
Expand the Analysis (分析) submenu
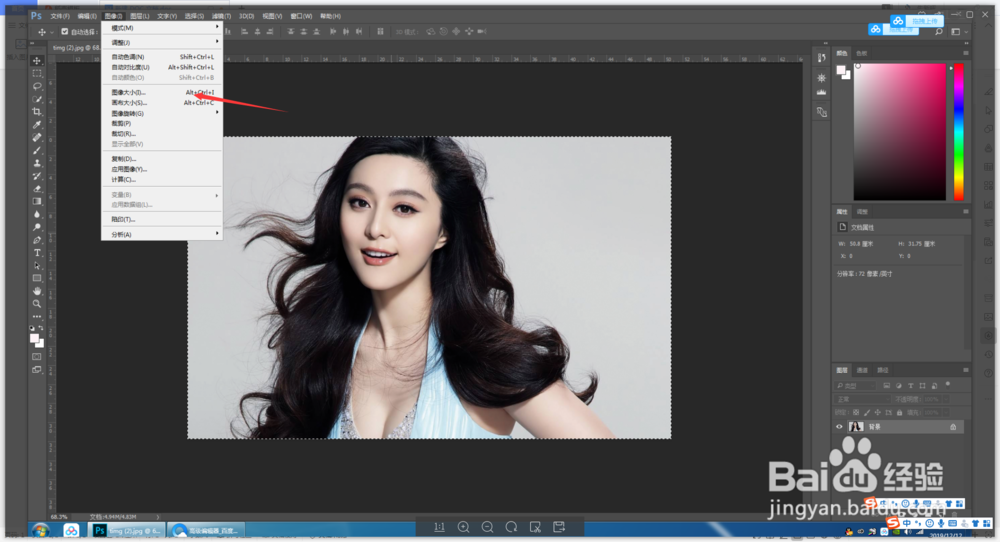point(162,234)
